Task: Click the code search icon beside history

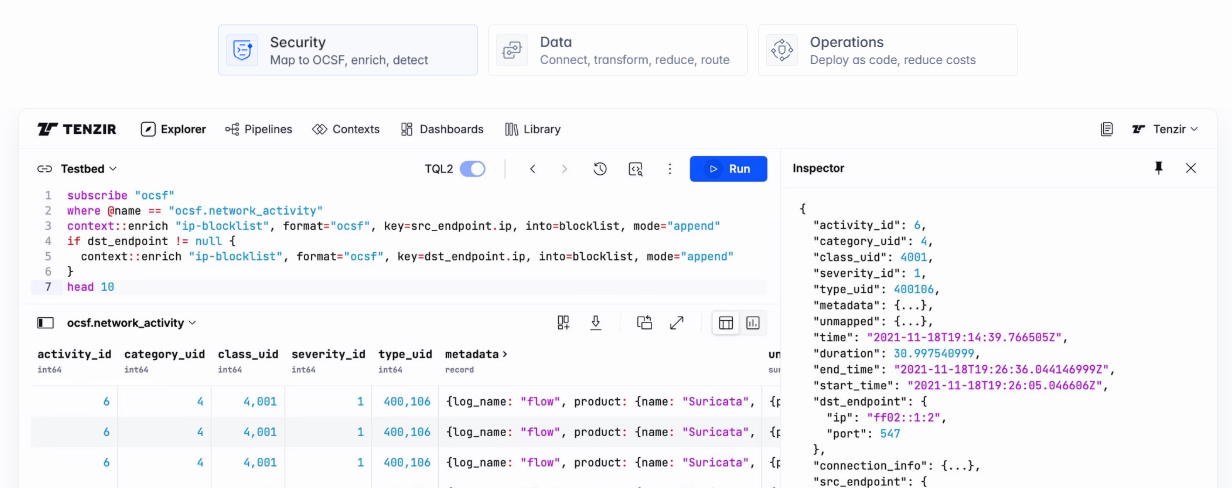Action: pyautogui.click(x=635, y=169)
